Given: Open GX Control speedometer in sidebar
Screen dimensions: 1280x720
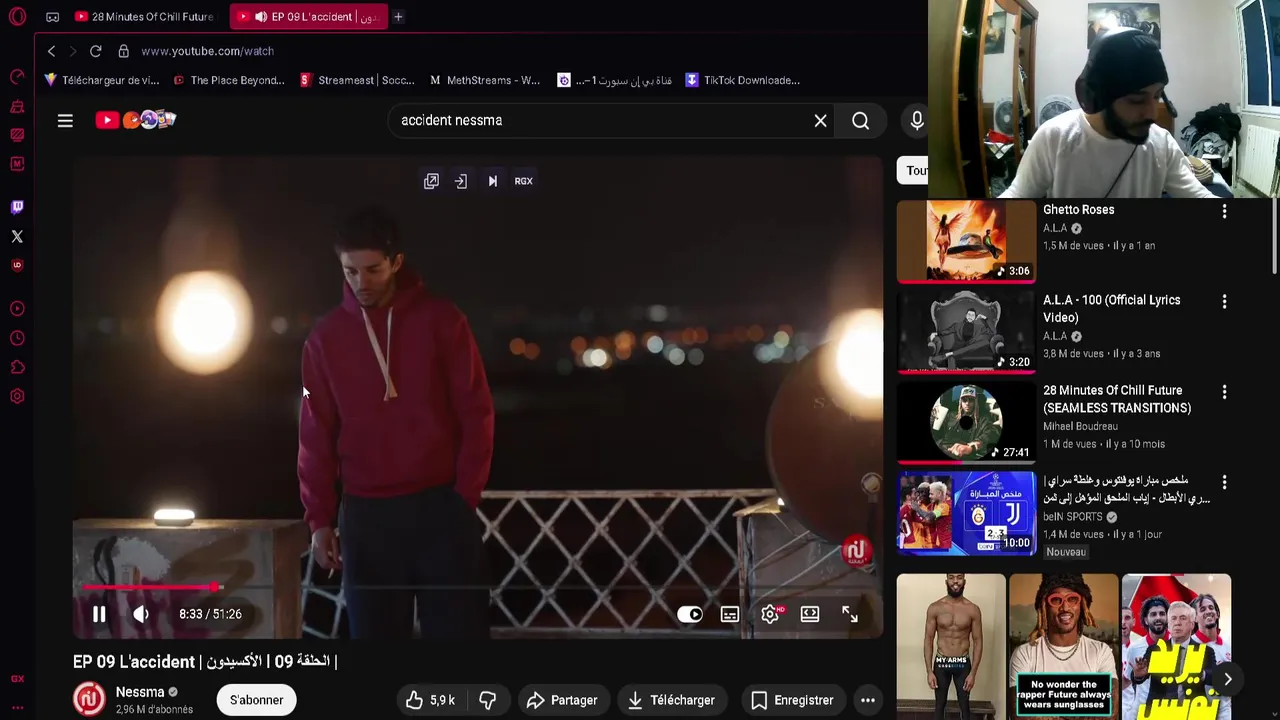Looking at the screenshot, I should pos(17,77).
